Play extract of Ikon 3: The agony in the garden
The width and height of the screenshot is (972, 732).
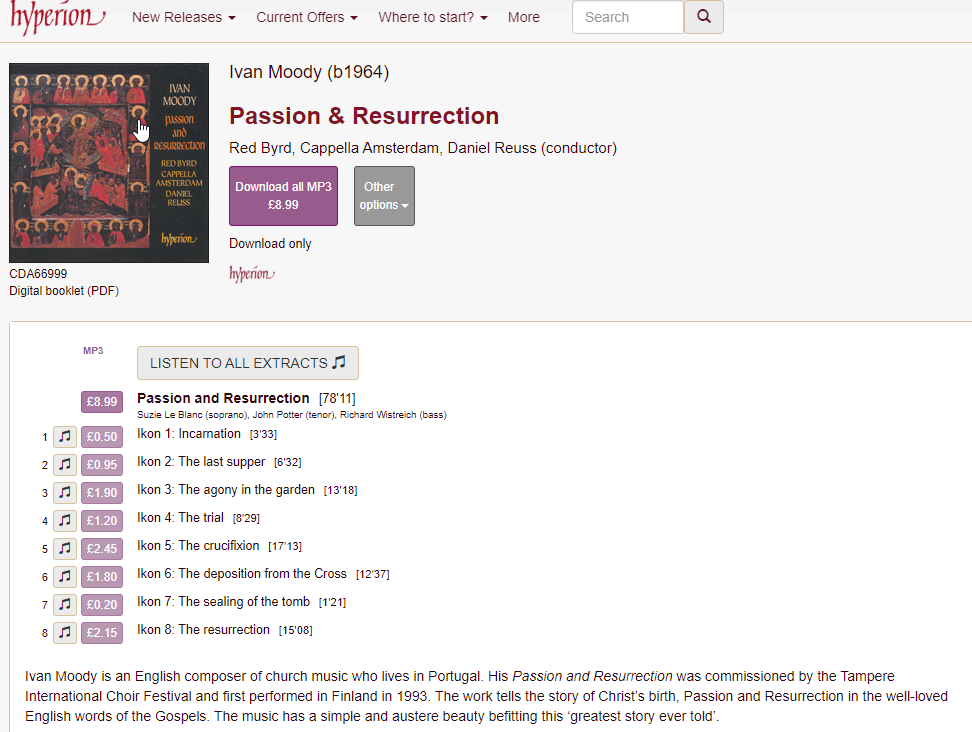tap(64, 493)
